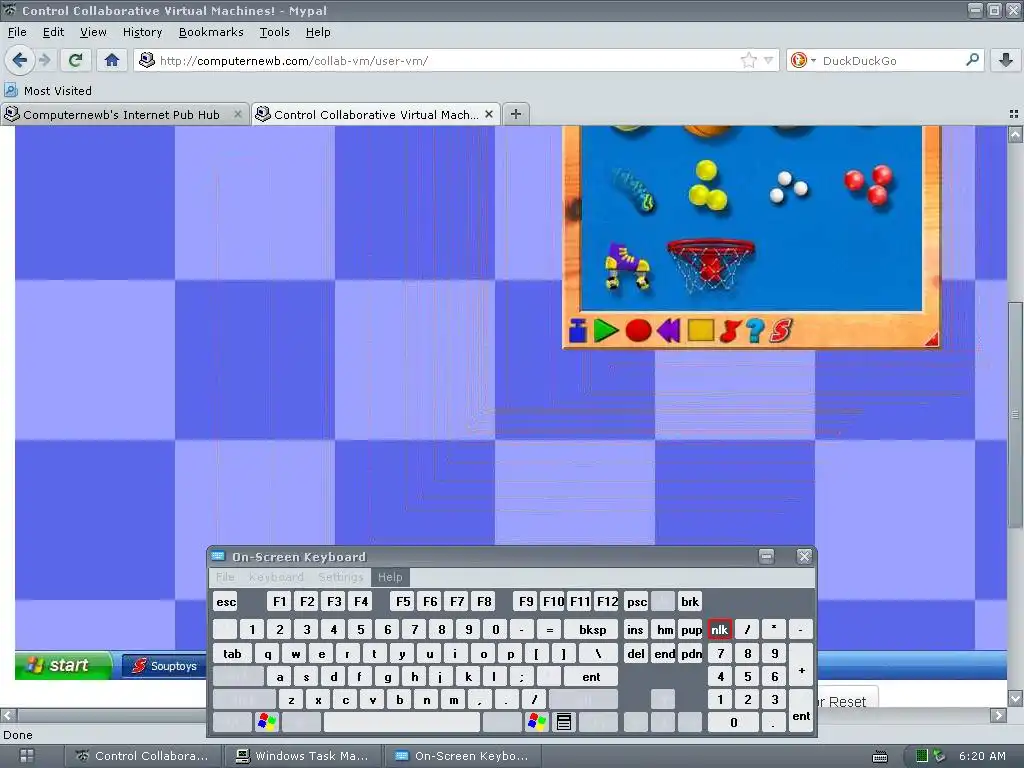
Task: Click the browser forward arrow
Action: point(45,61)
